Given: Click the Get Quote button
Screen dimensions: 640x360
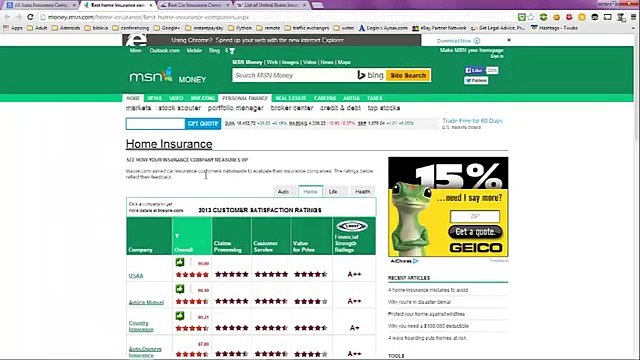Looking at the screenshot, I should (x=203, y=124).
